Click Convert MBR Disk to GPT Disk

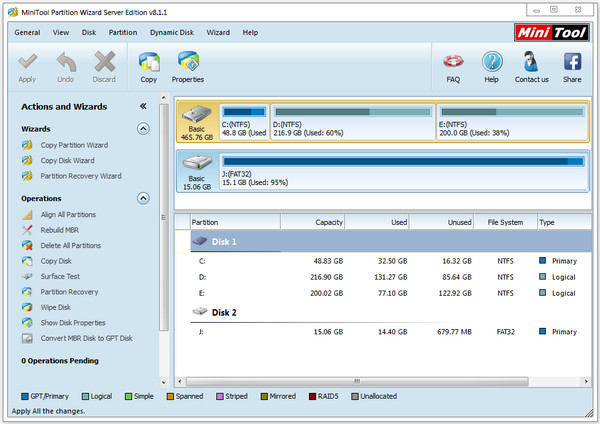coord(86,338)
